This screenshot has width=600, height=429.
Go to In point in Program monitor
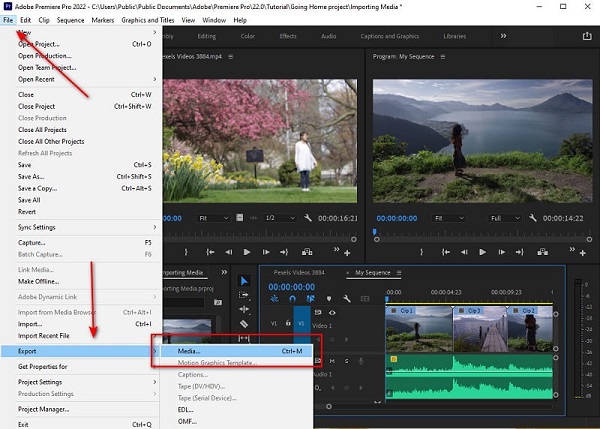point(445,252)
